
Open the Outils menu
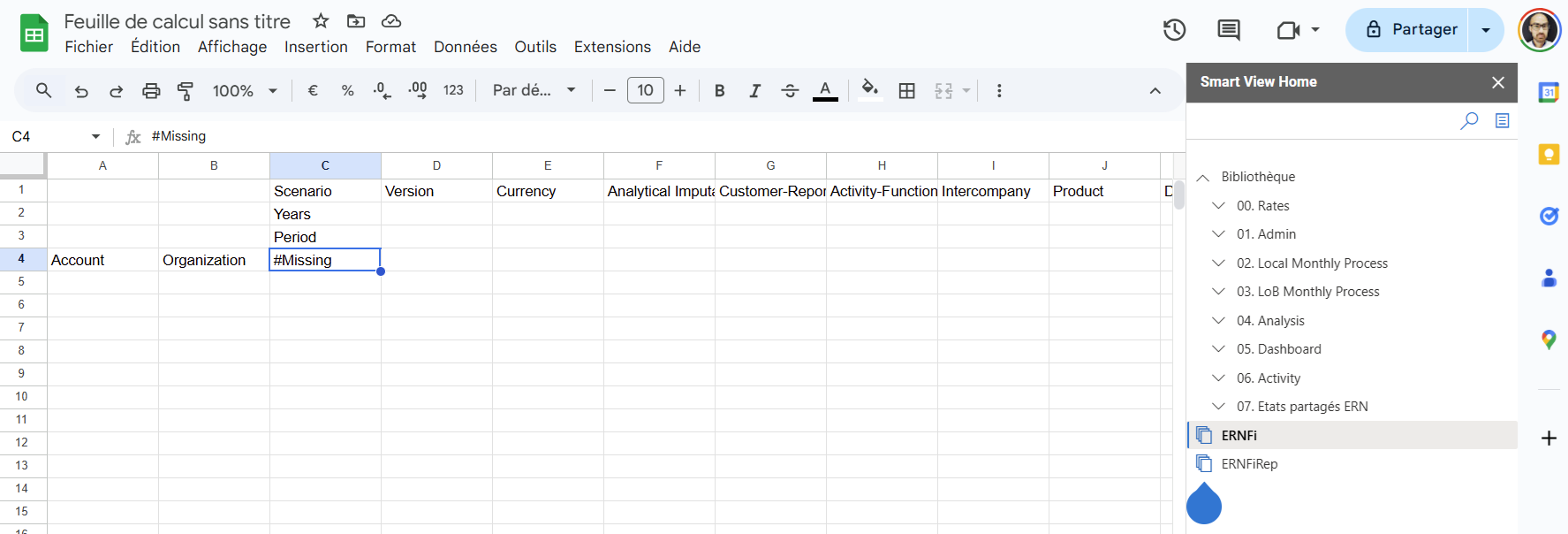click(x=535, y=47)
